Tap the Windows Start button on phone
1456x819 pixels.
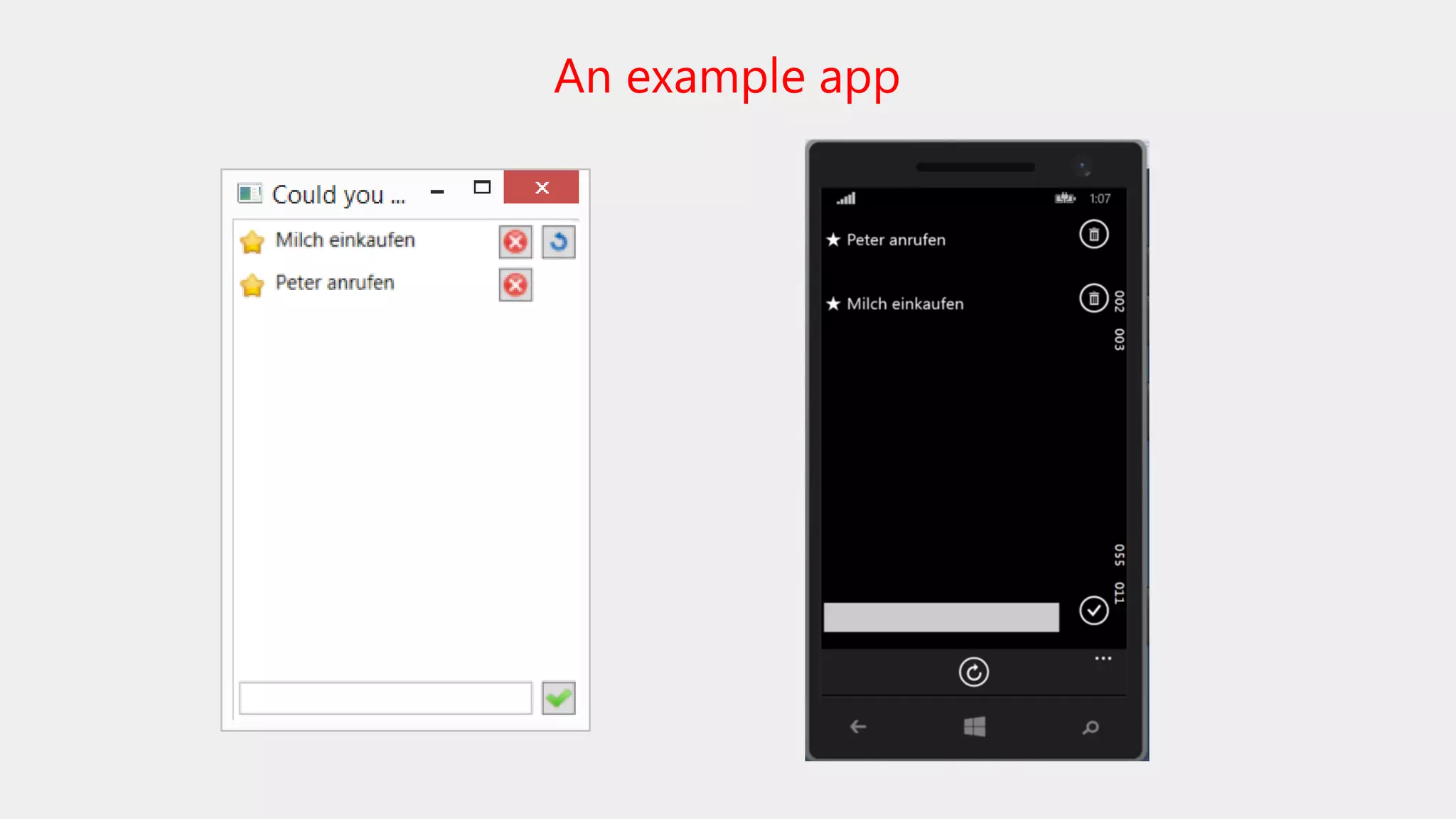tap(974, 727)
